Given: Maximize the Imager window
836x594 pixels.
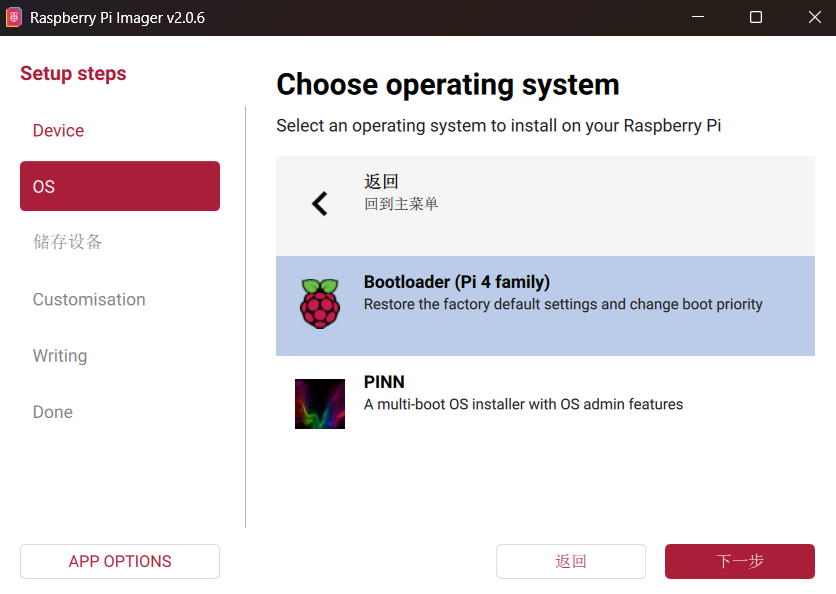Looking at the screenshot, I should [x=756, y=18].
